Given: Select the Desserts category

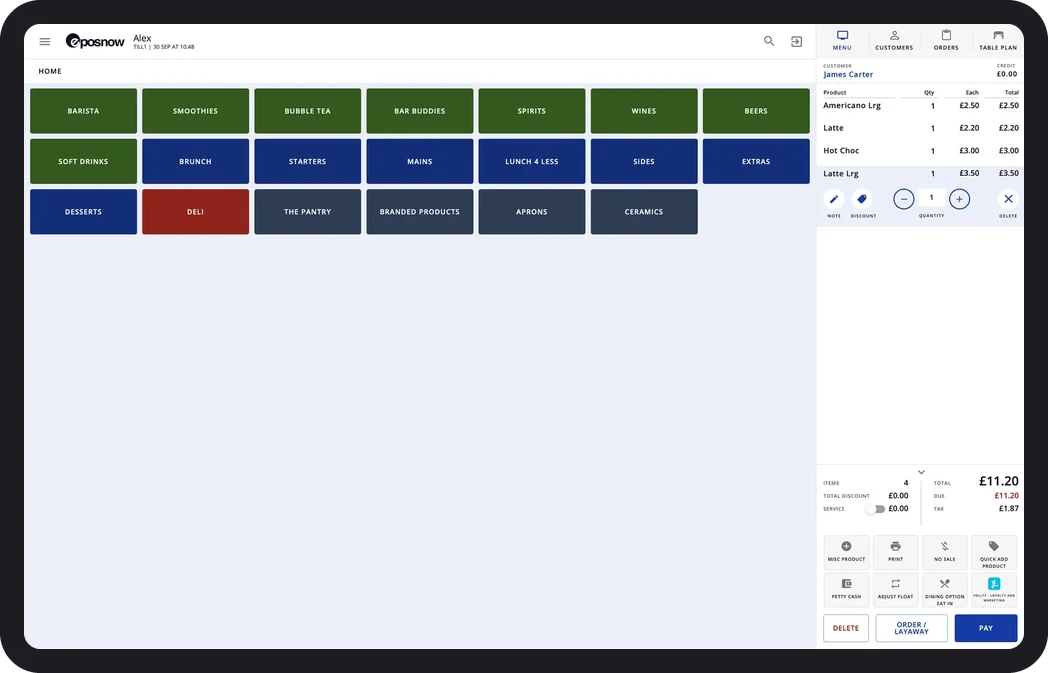Looking at the screenshot, I should [x=84, y=212].
